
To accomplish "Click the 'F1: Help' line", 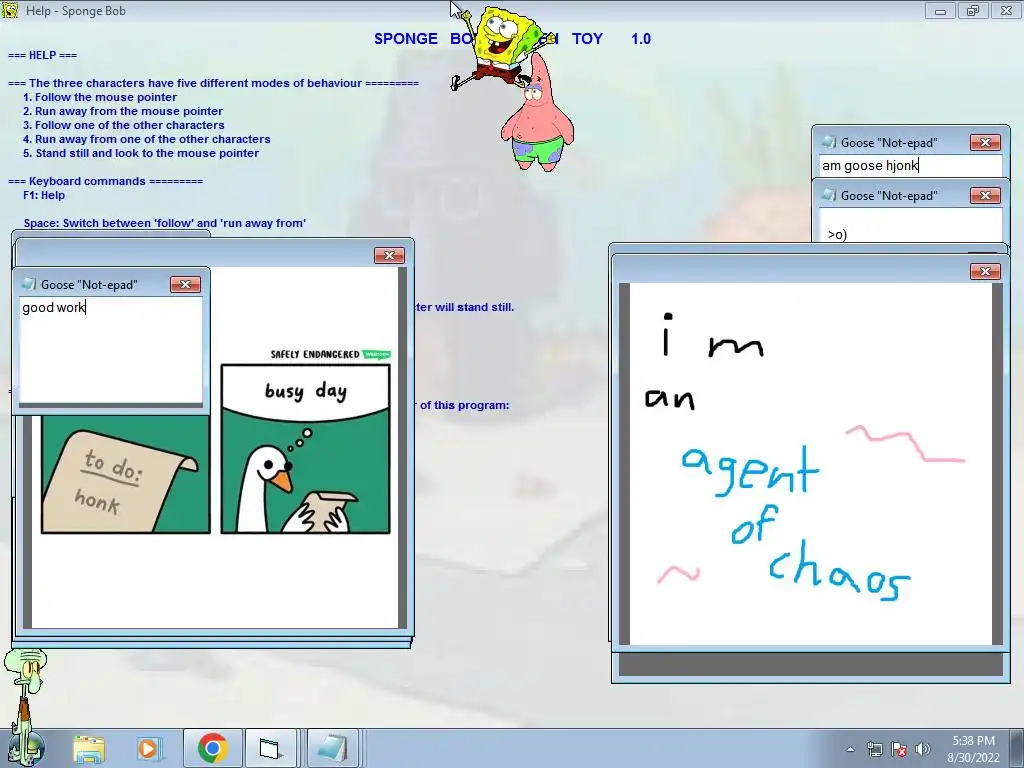I will point(44,195).
